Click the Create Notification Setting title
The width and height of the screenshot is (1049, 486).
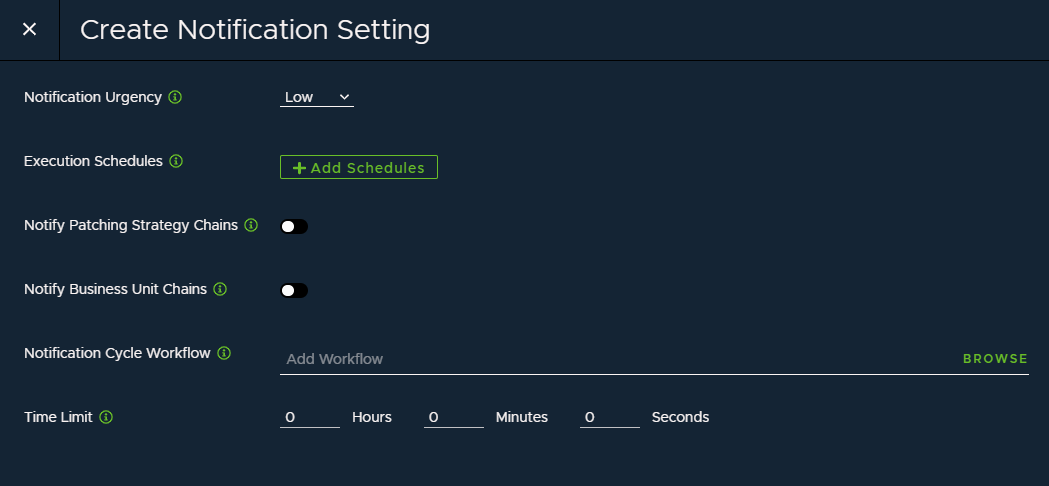coord(255,30)
